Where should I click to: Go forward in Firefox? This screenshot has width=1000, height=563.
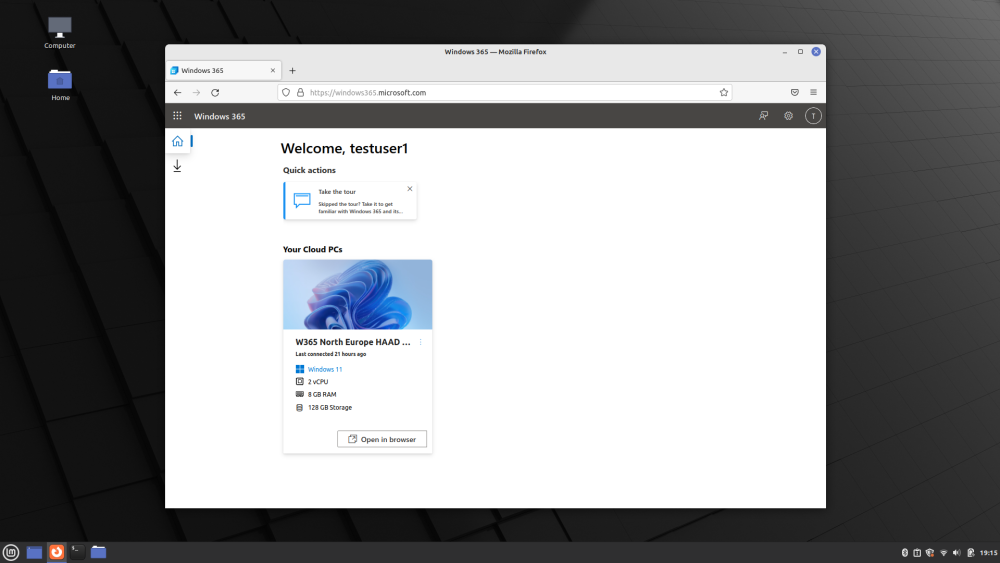pos(196,92)
